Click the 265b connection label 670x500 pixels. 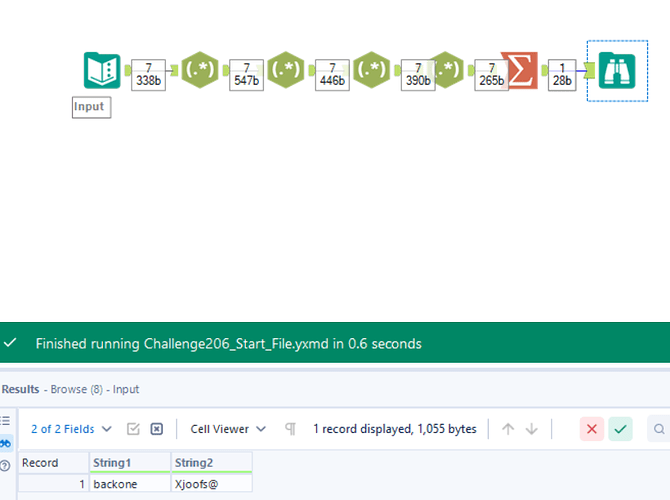pos(491,75)
